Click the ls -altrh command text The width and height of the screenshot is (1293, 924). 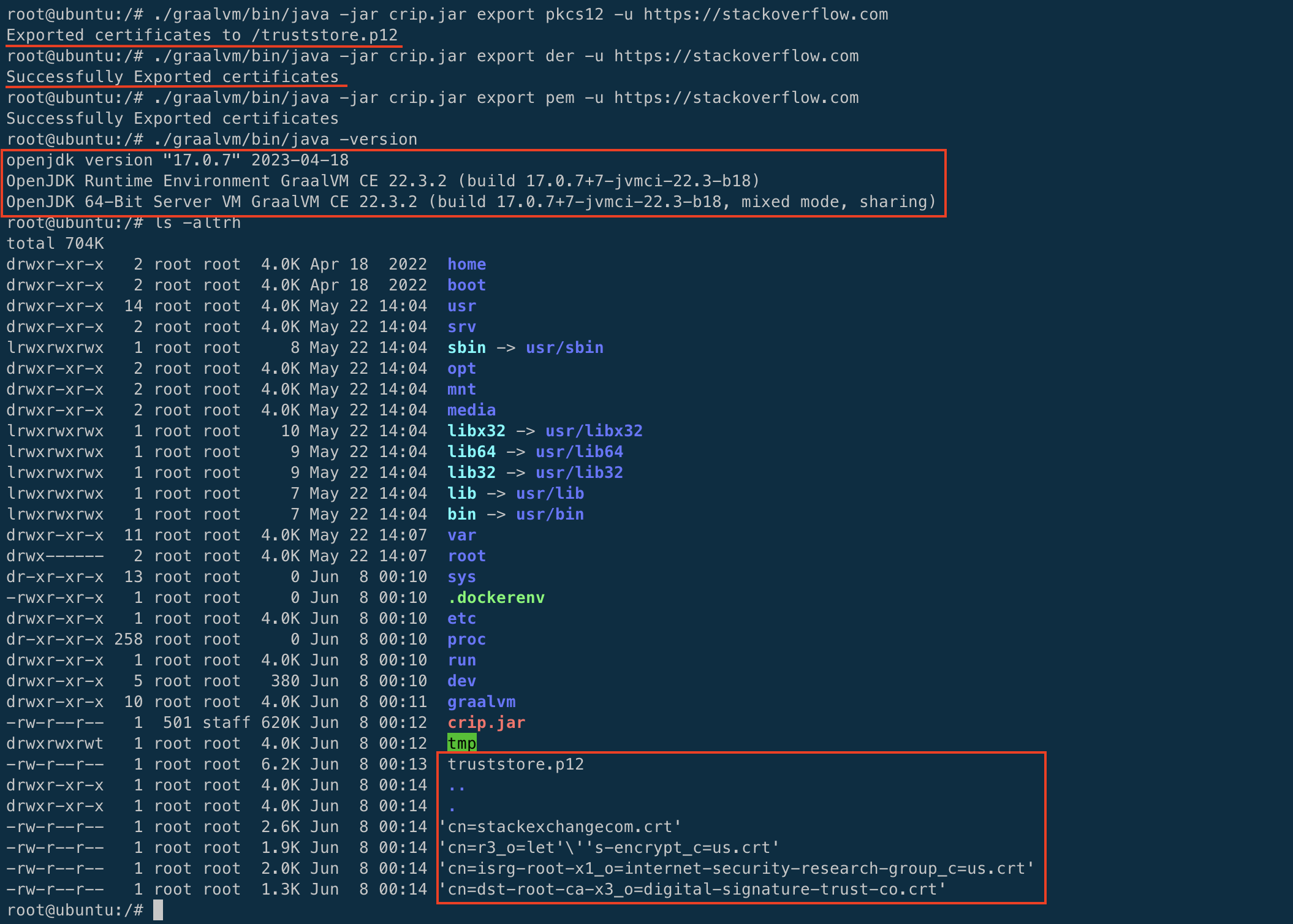point(198,222)
